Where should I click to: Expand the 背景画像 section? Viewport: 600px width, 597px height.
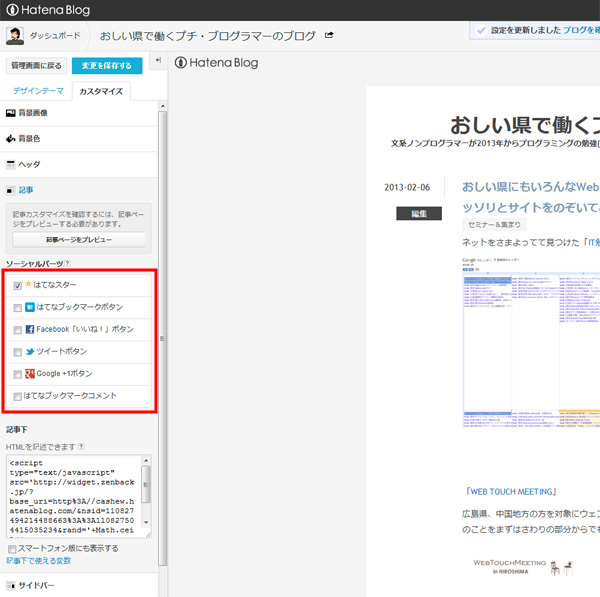point(79,113)
